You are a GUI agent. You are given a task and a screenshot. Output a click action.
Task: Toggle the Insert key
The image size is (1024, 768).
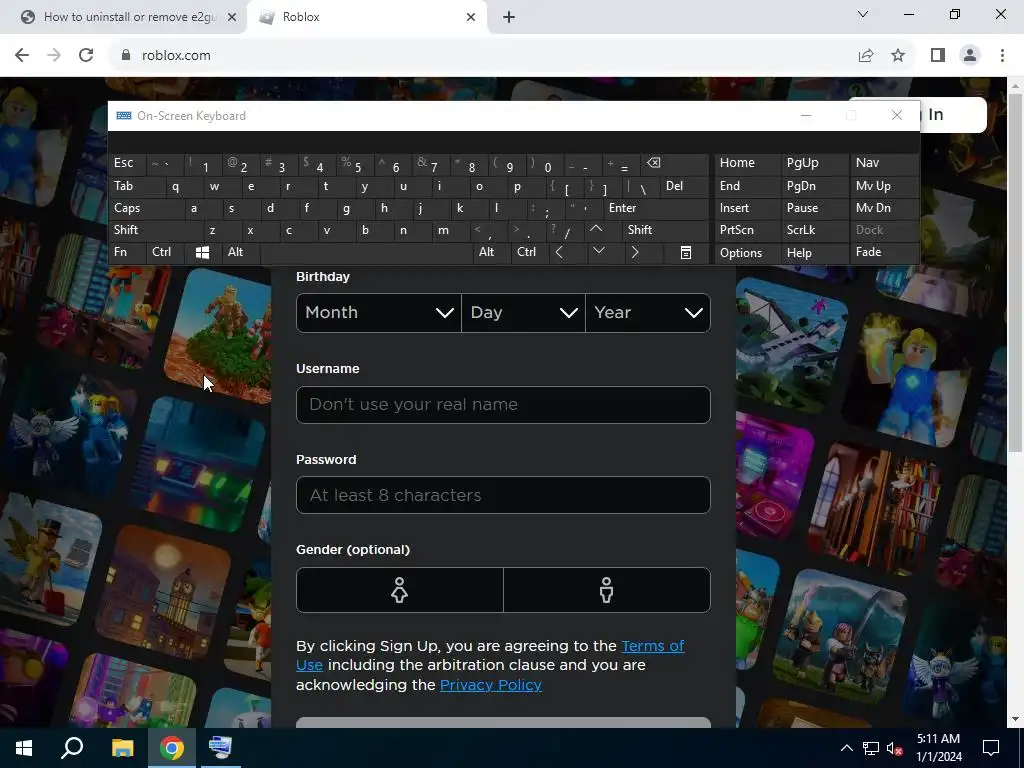[747, 208]
